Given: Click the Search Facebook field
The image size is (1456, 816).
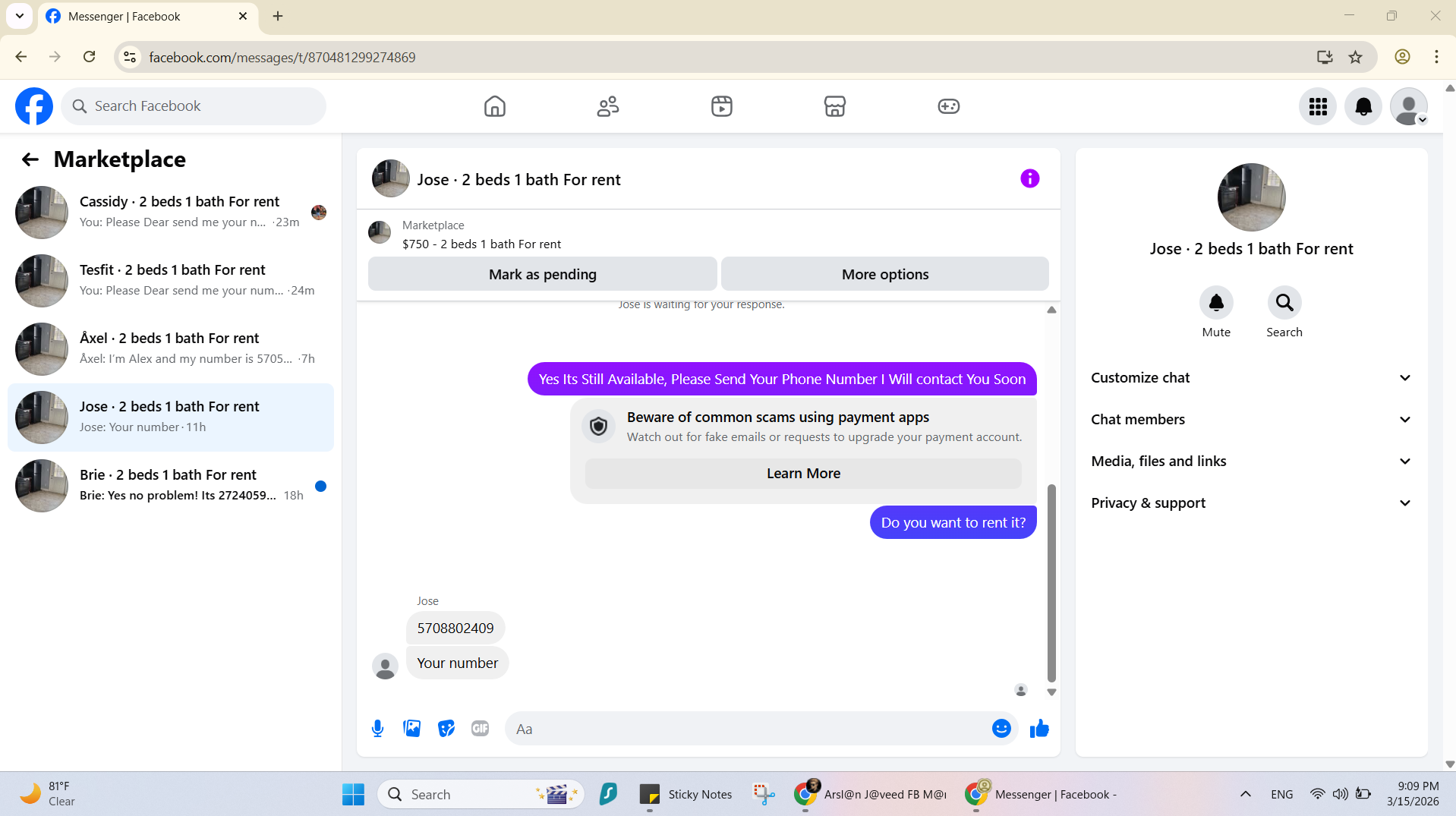Looking at the screenshot, I should tap(194, 106).
